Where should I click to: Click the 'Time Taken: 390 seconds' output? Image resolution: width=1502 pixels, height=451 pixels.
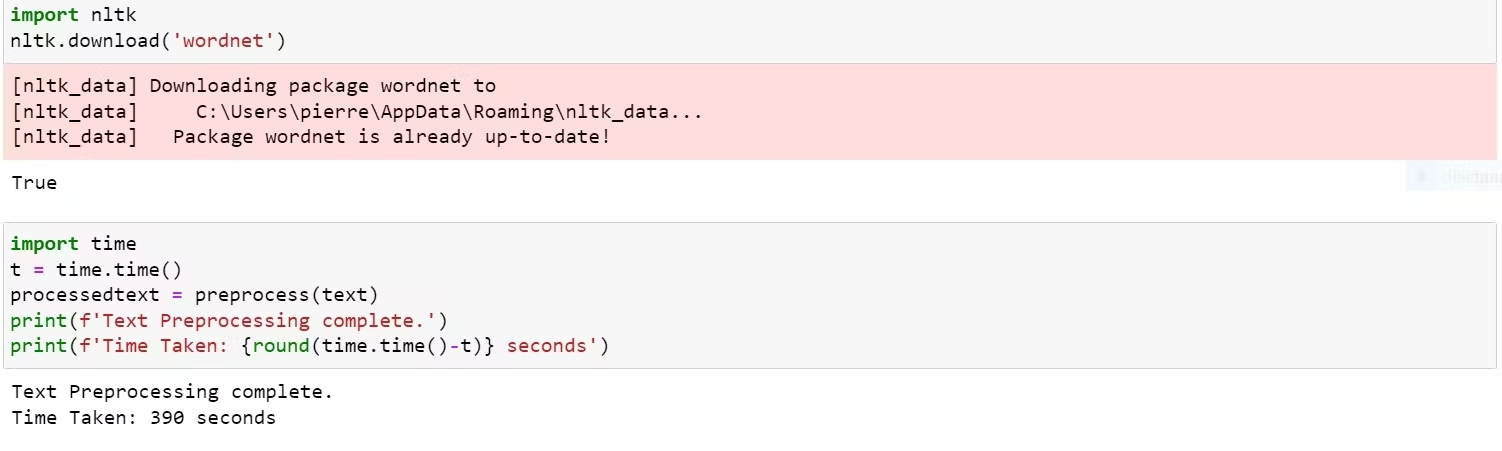click(x=143, y=418)
